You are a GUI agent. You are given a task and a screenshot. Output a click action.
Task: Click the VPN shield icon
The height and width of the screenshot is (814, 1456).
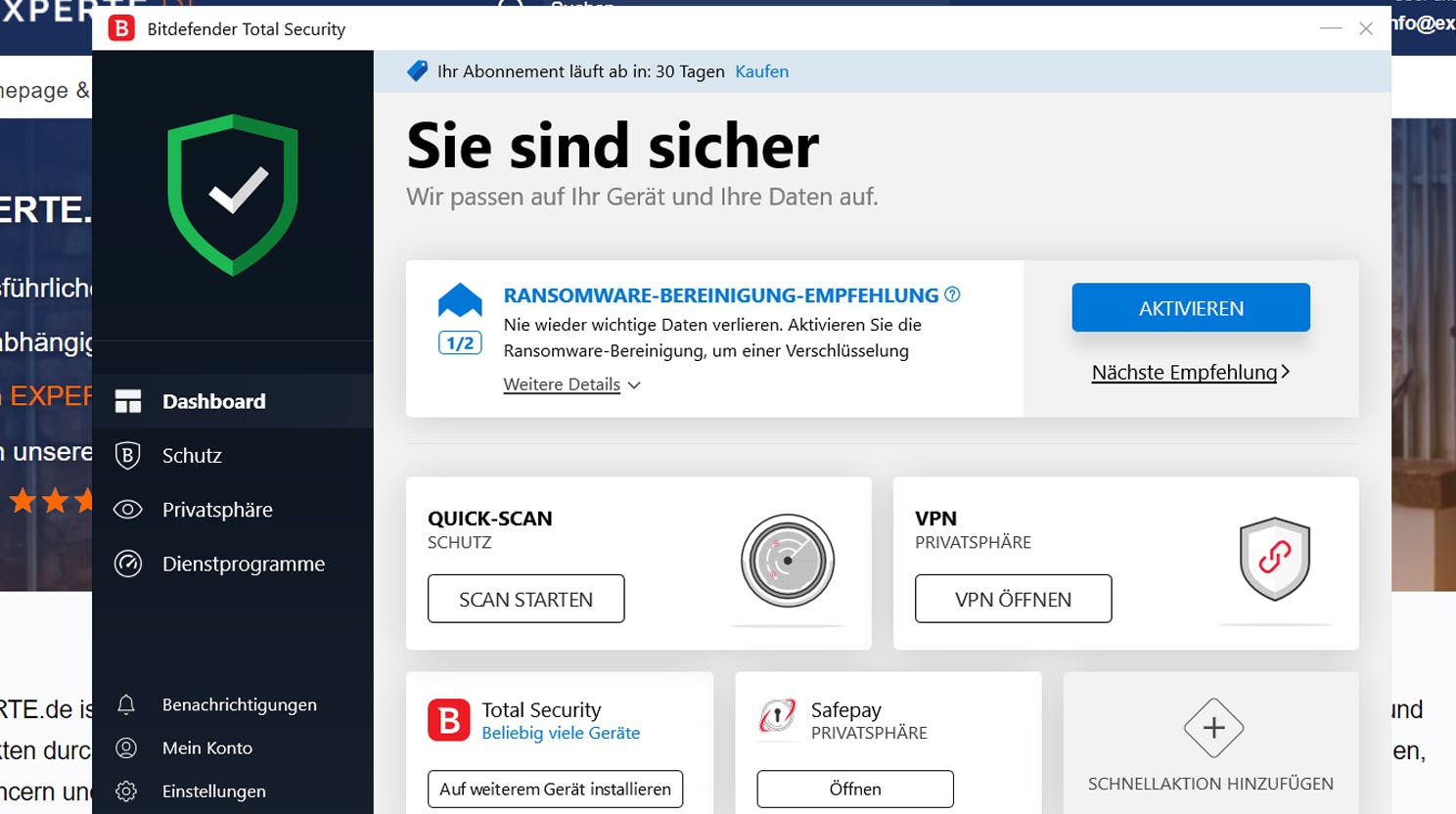pos(1273,560)
